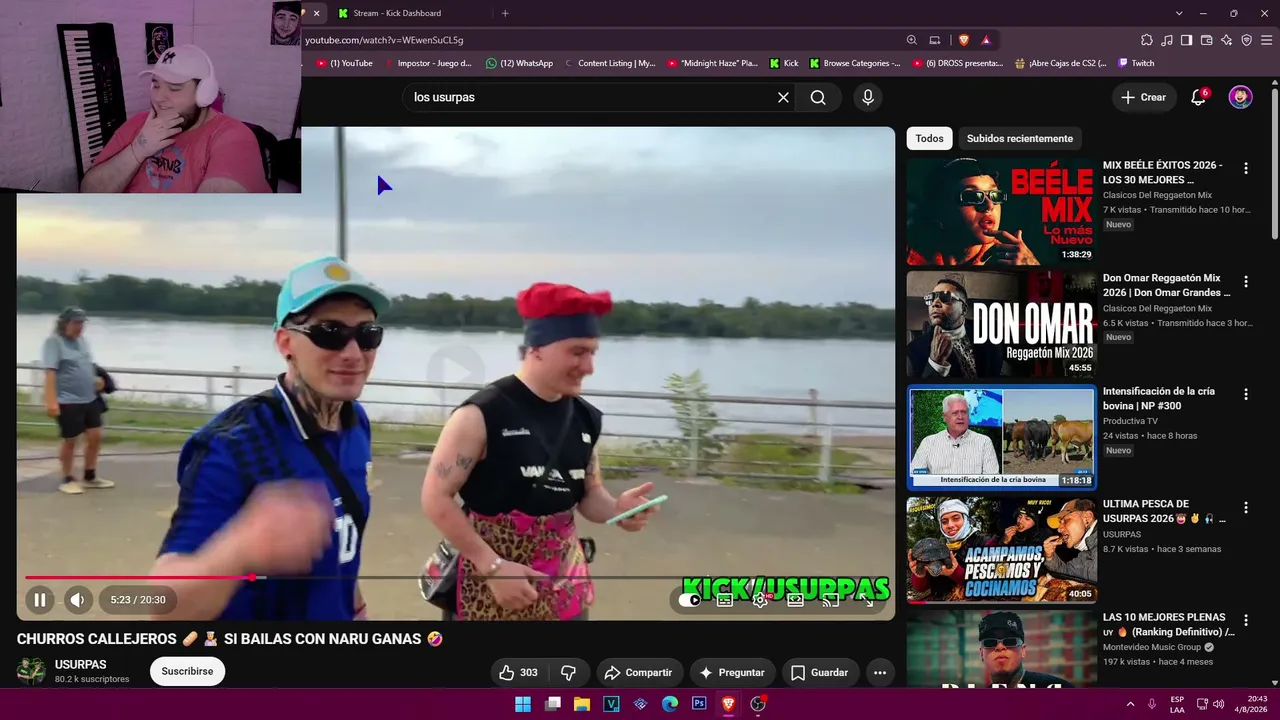Open the Windows Start menu
Viewport: 1280px width, 720px height.
[x=523, y=704]
